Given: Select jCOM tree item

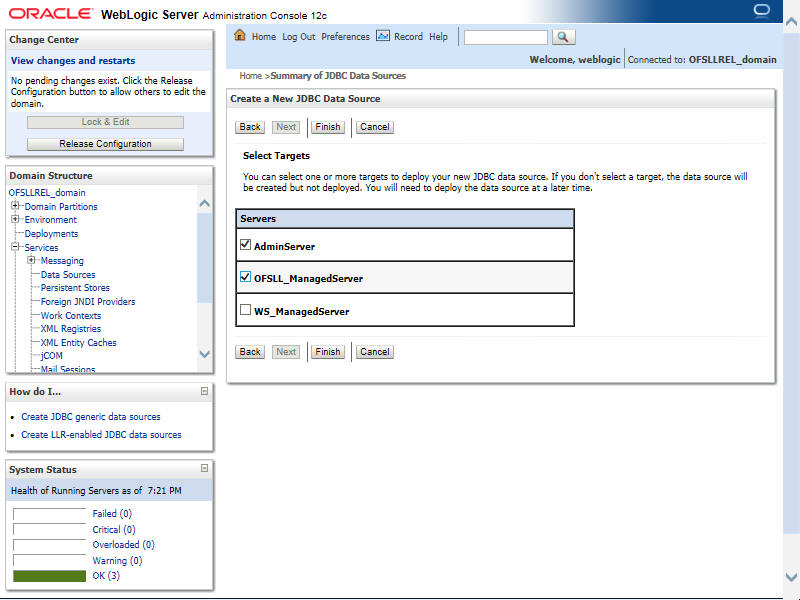Looking at the screenshot, I should point(52,356).
